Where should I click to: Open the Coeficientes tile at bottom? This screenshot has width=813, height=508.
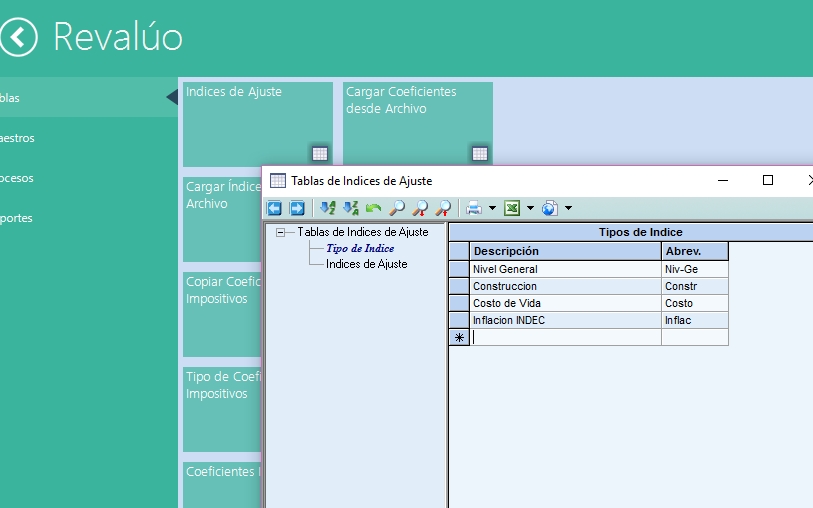pos(222,485)
